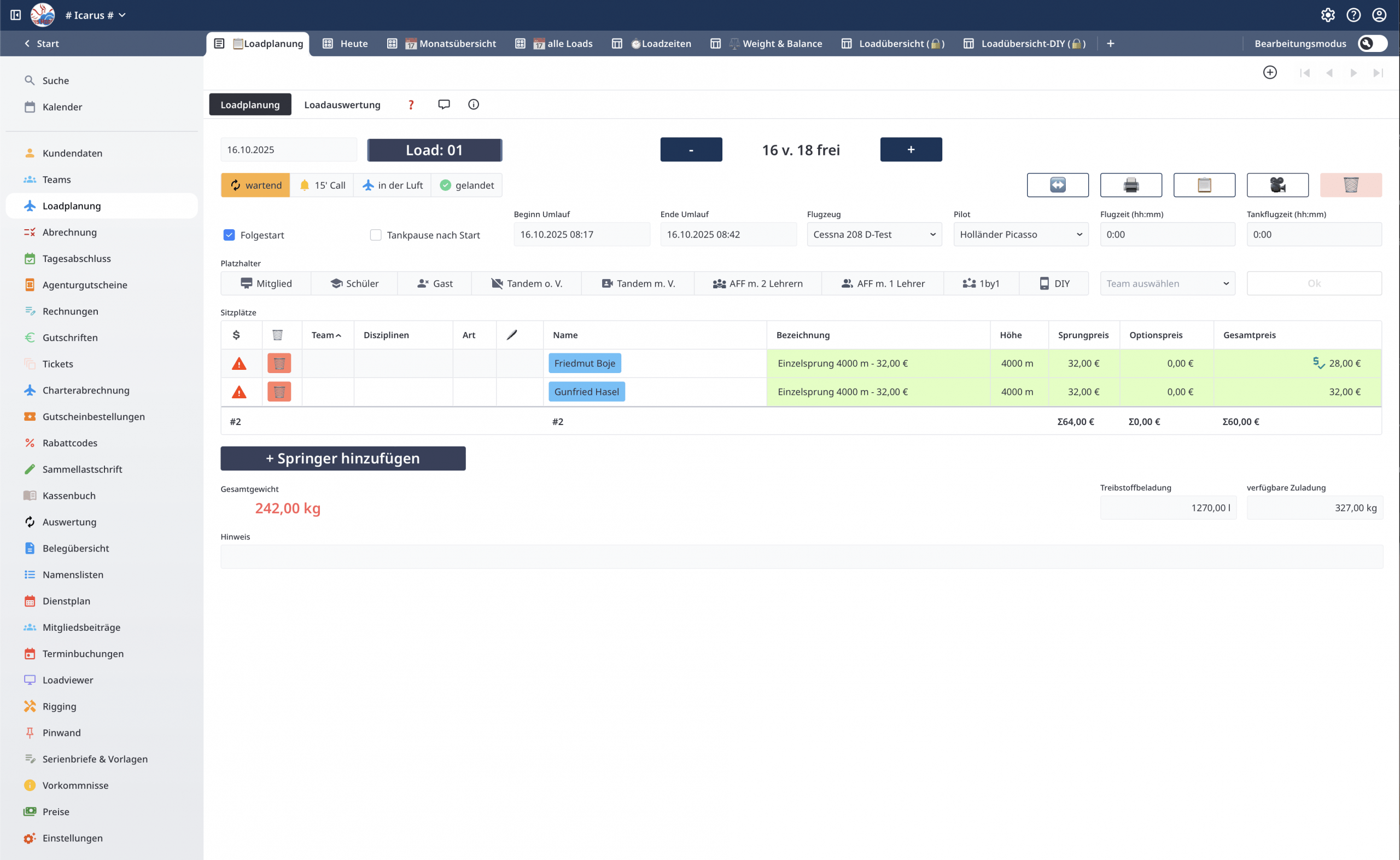This screenshot has height=860, width=1400.
Task: Expand the Pilot dropdown Holländer Picasso
Action: click(1020, 234)
